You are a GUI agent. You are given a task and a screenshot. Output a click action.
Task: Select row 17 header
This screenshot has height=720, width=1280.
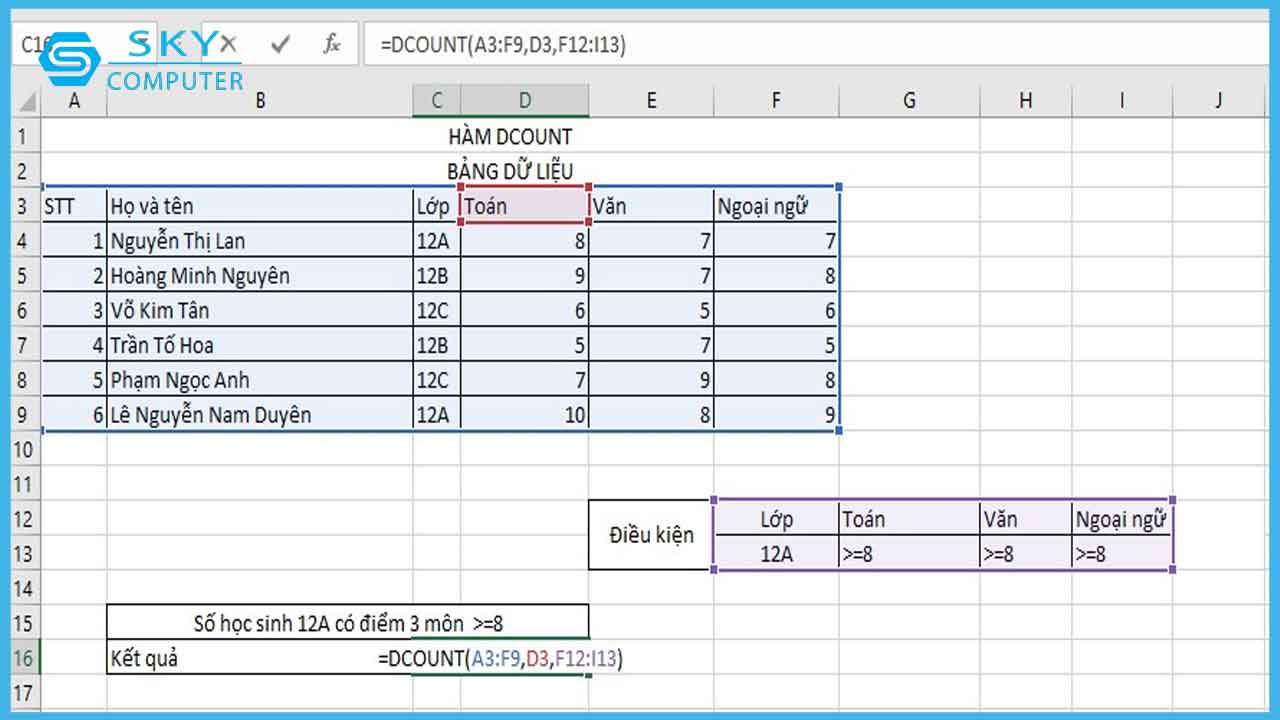(x=27, y=692)
